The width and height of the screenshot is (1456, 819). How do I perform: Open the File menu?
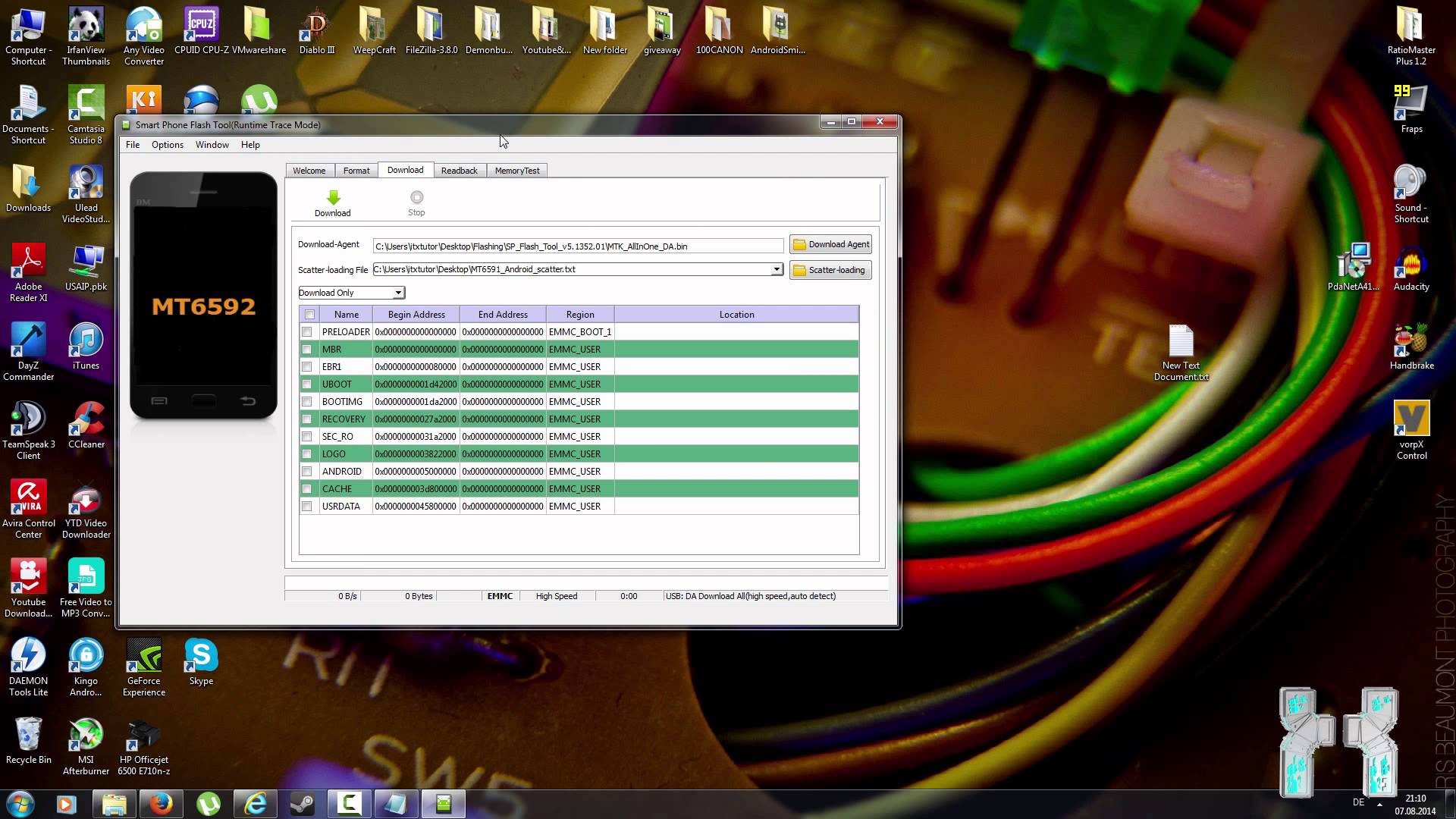[x=133, y=145]
